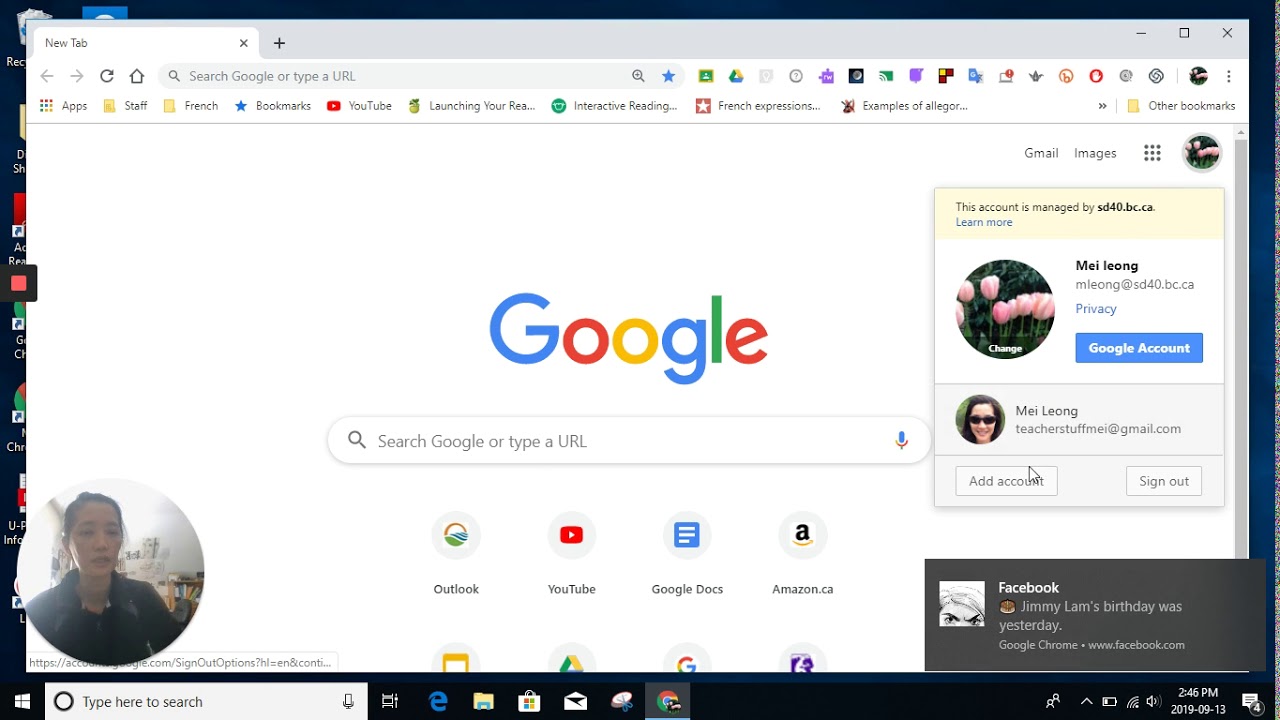The height and width of the screenshot is (720, 1280).
Task: Open Images link
Action: 1095,153
